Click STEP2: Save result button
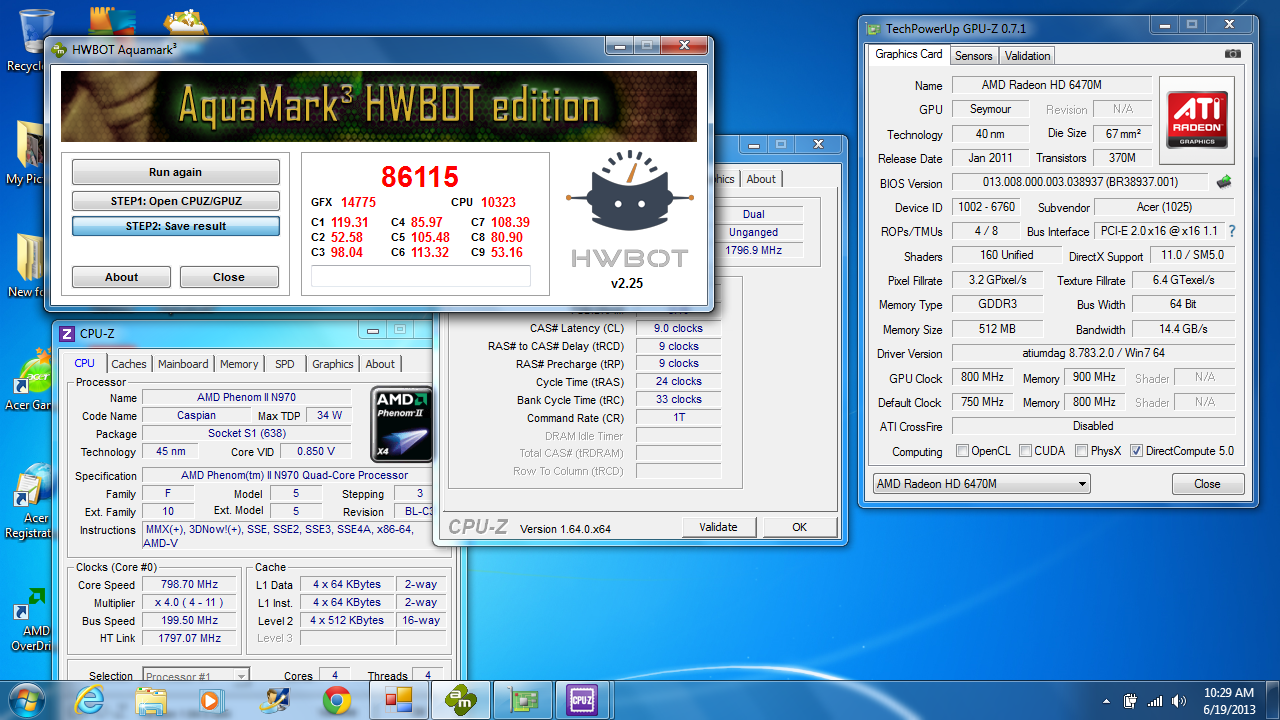1280x720 pixels. pyautogui.click(x=175, y=226)
